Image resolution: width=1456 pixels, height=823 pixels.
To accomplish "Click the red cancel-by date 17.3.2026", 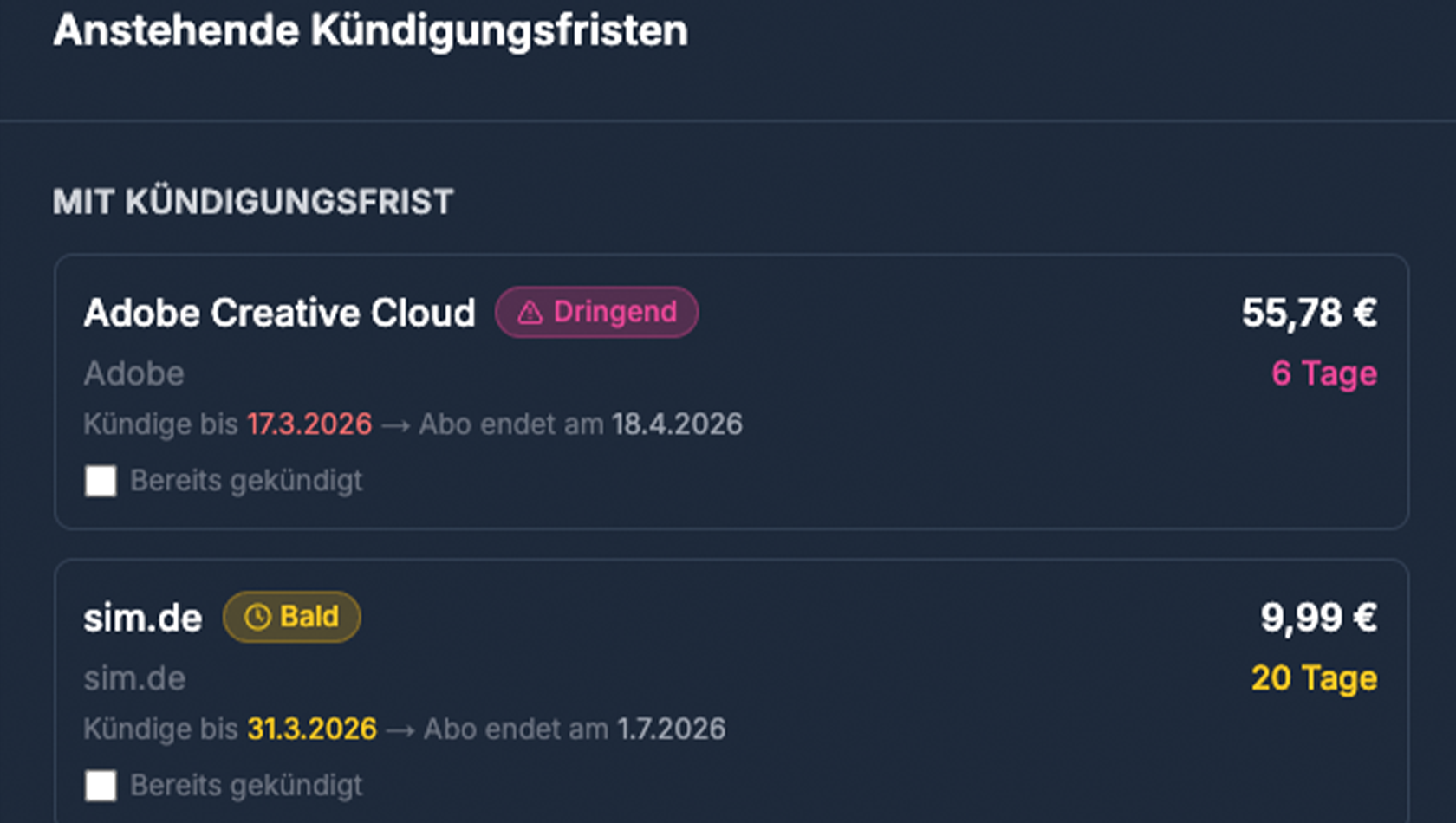I will pos(309,424).
